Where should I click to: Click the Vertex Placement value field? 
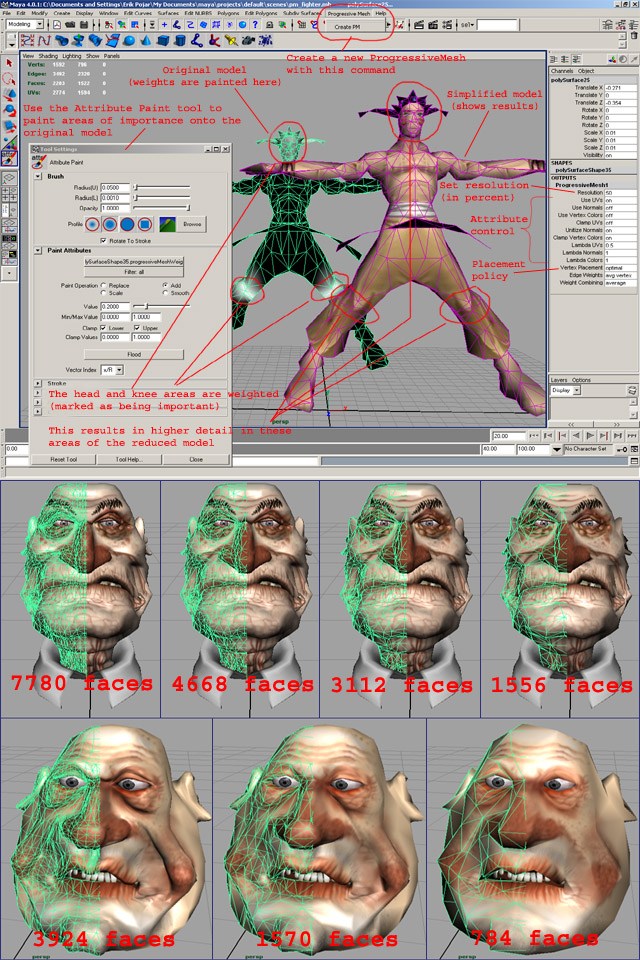tap(620, 268)
